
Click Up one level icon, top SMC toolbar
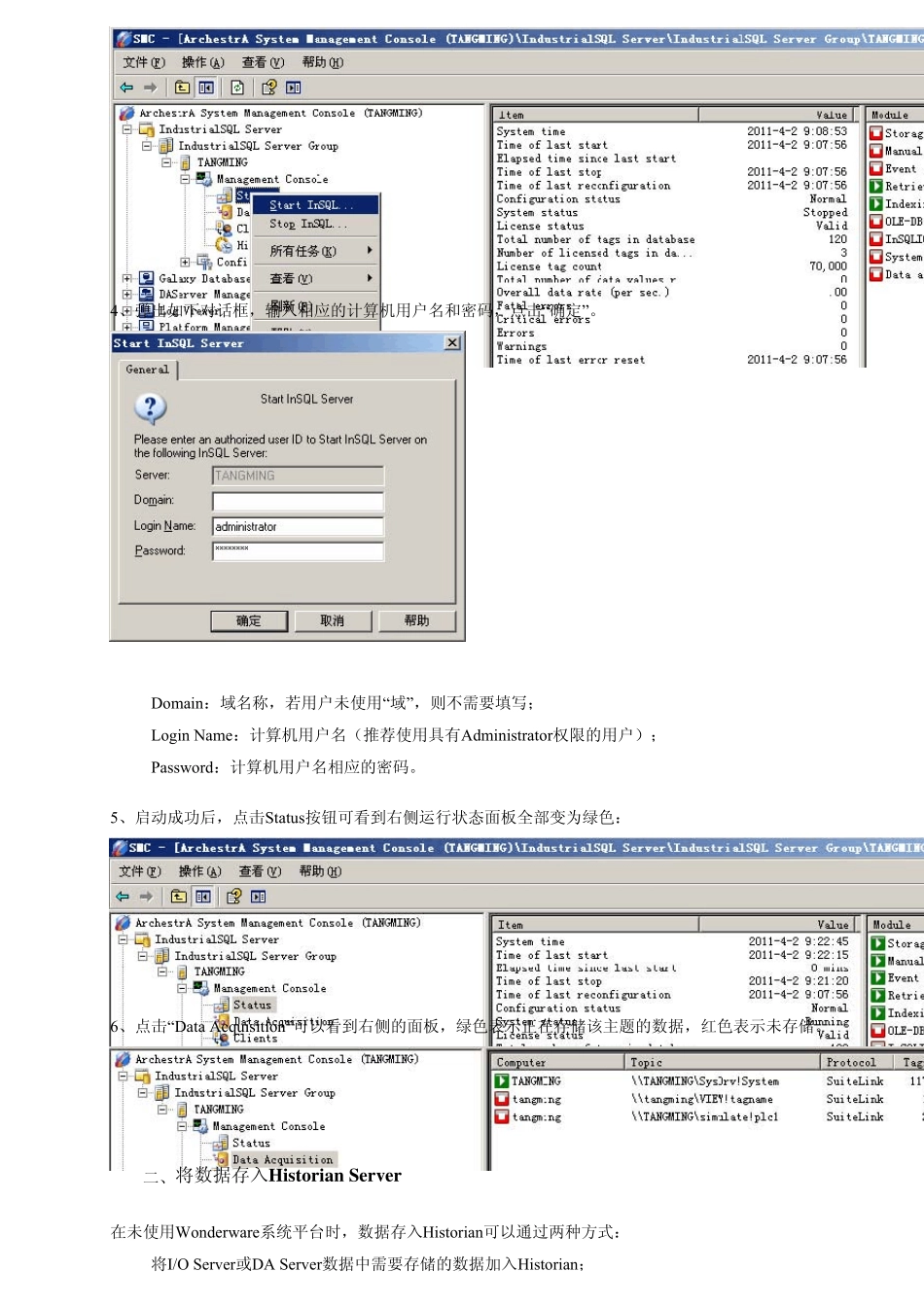[x=182, y=88]
